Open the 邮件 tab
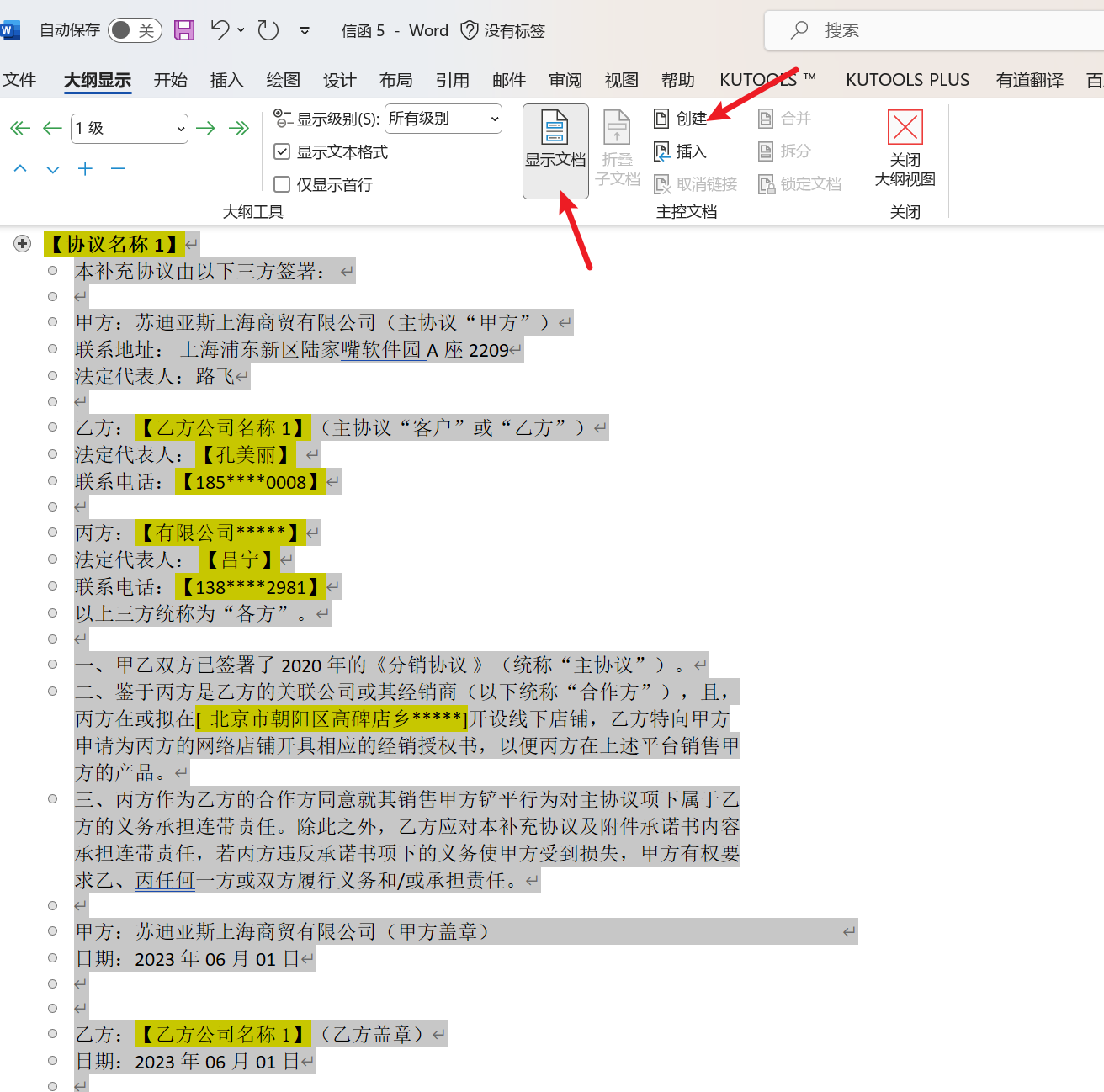The height and width of the screenshot is (1092, 1104). pos(508,80)
